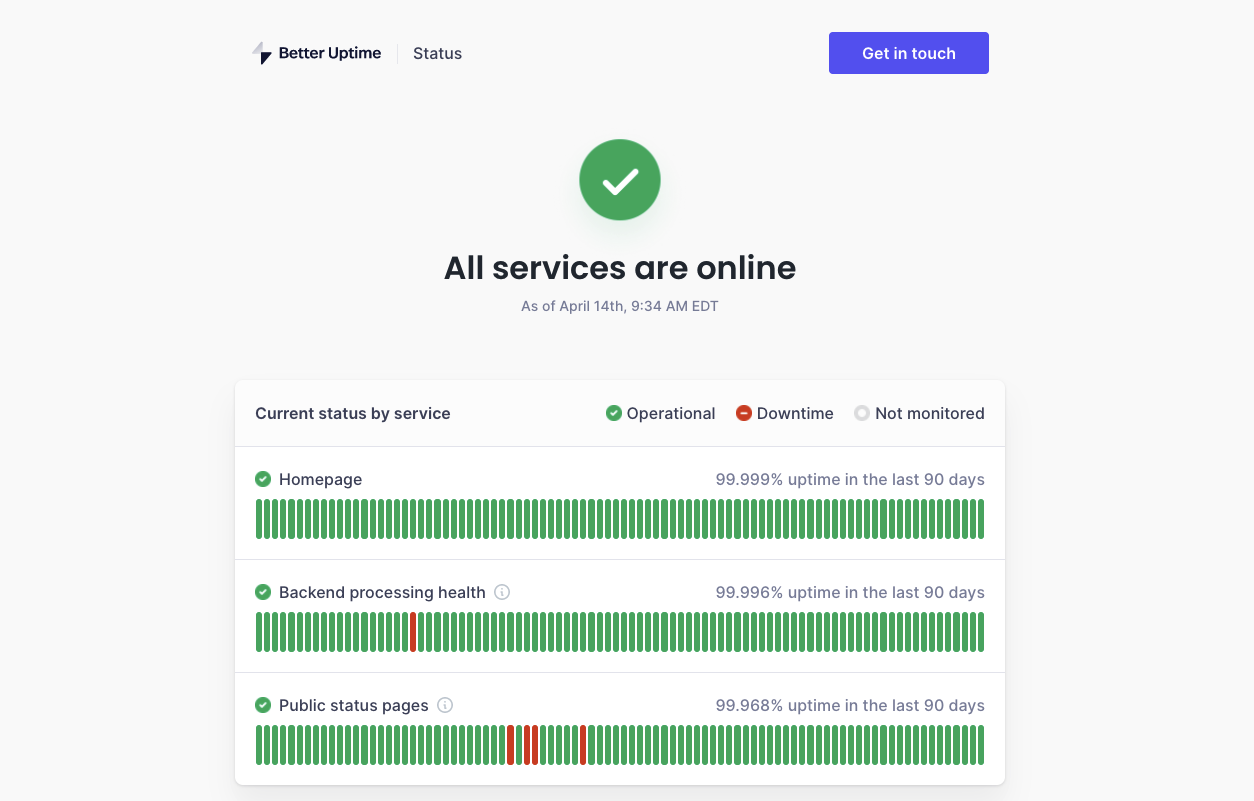
Task: Expand the Backend processing health service row
Action: 619,616
